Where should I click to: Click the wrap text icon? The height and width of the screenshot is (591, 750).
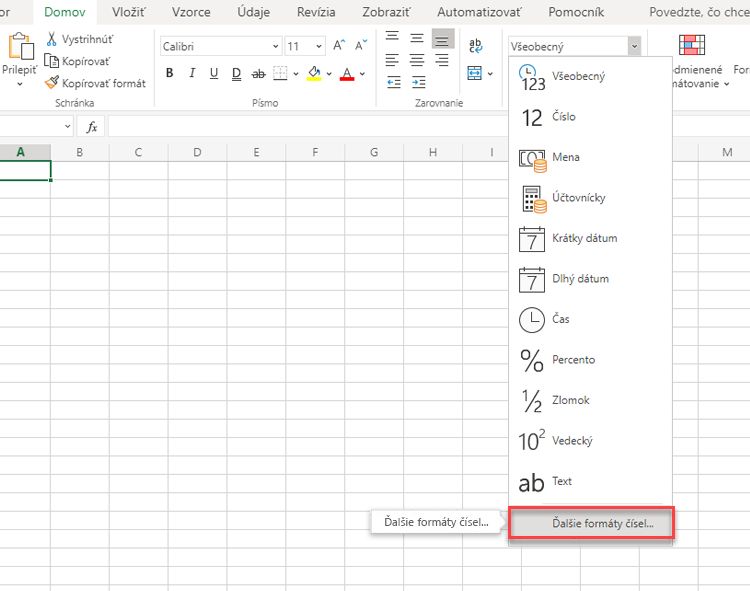coord(475,45)
